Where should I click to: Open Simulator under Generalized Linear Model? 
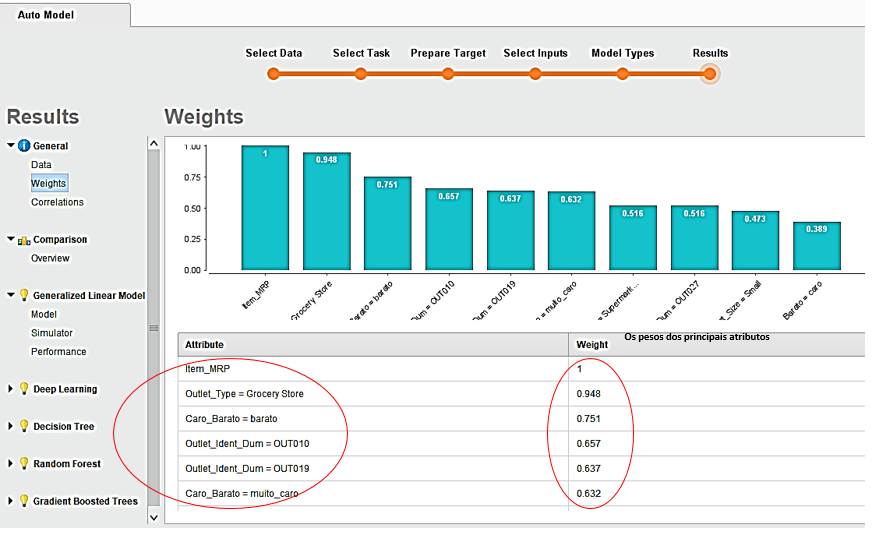52,333
